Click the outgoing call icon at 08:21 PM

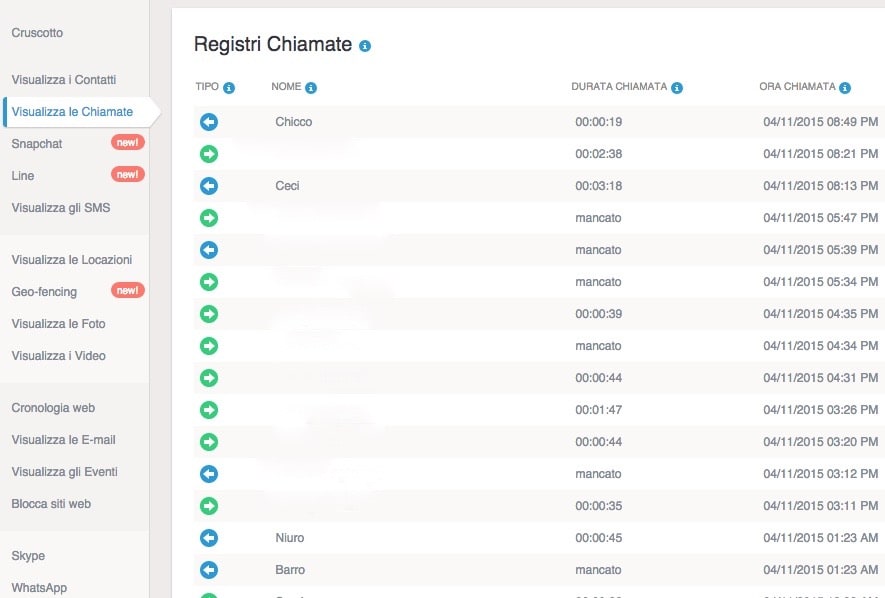click(x=209, y=154)
